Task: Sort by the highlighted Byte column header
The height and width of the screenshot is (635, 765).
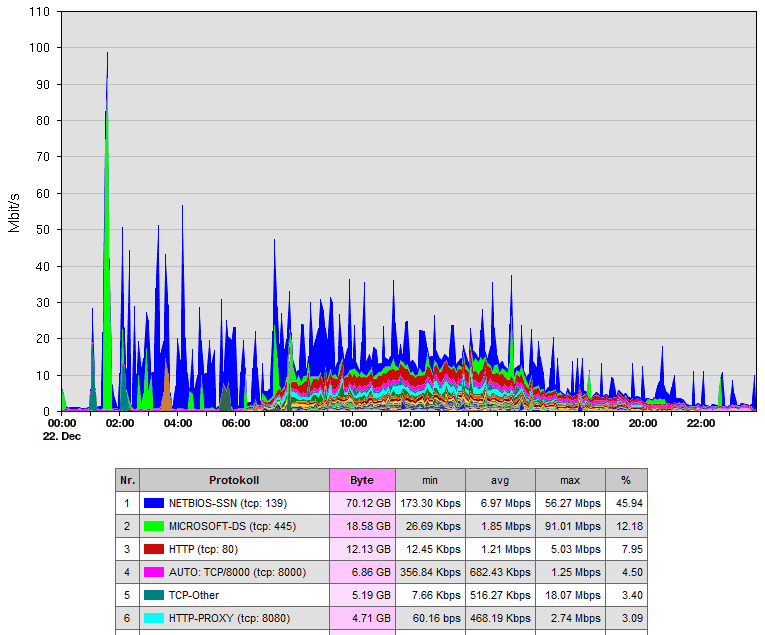Action: (x=362, y=480)
